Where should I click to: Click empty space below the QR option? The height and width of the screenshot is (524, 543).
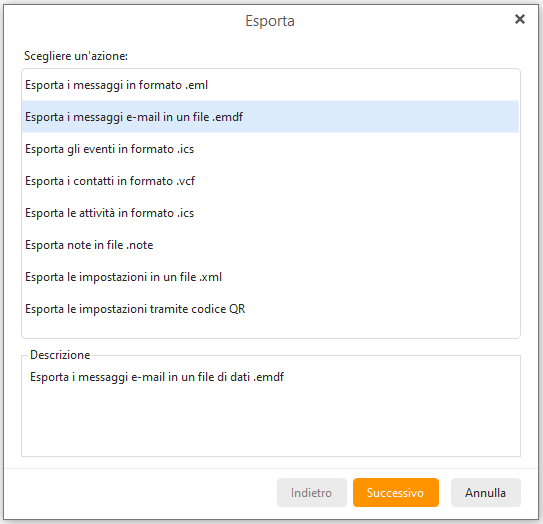pos(270,331)
